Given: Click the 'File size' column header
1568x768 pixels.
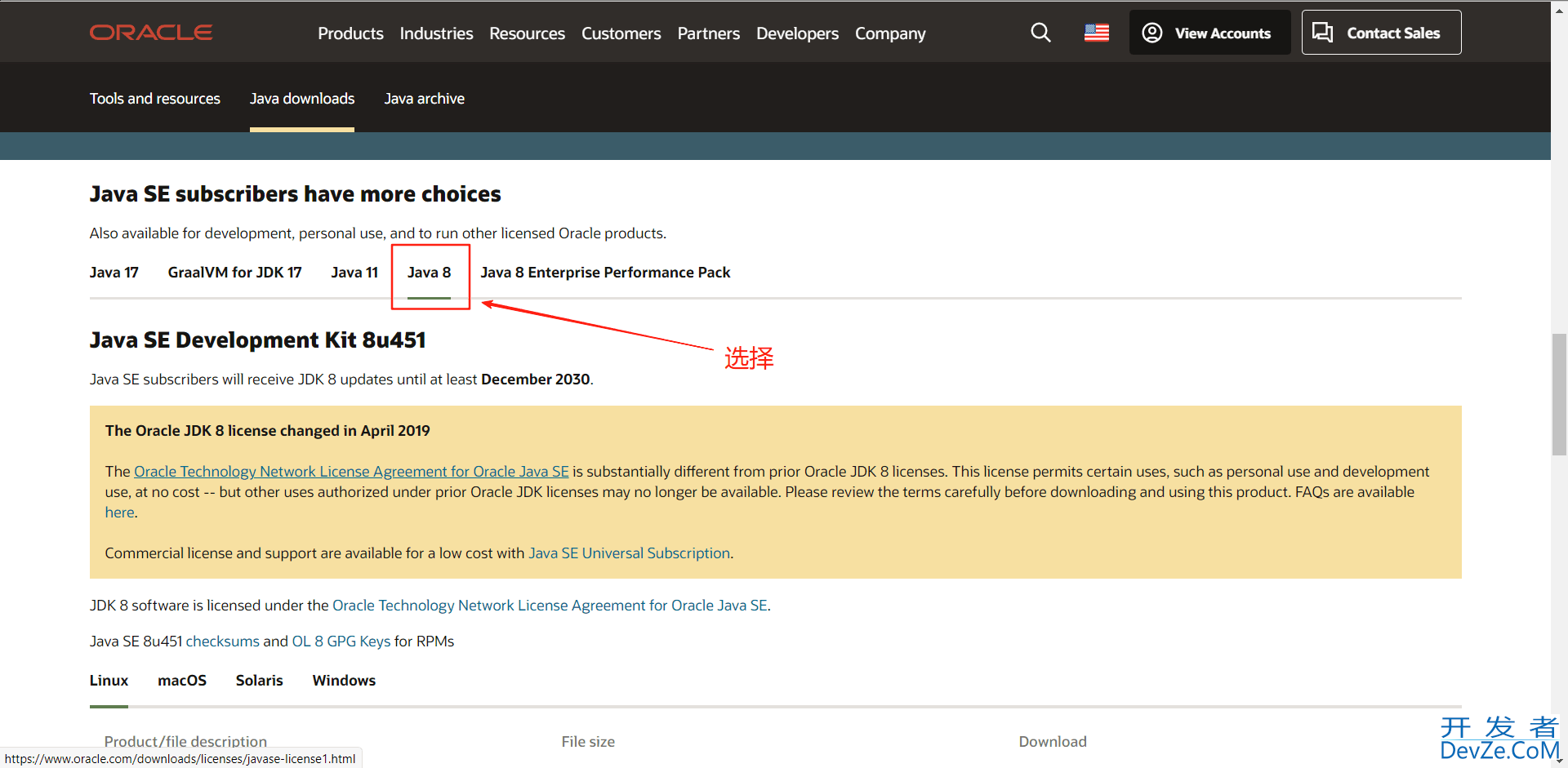Looking at the screenshot, I should click(x=588, y=742).
